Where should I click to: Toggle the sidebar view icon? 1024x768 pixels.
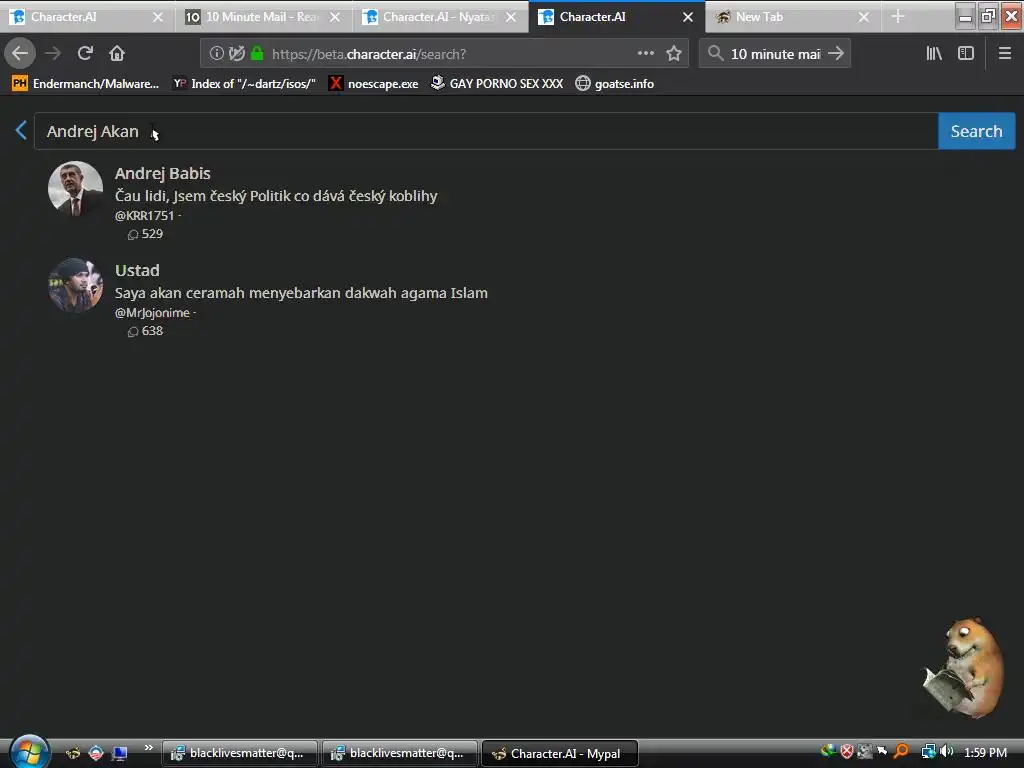[x=966, y=54]
